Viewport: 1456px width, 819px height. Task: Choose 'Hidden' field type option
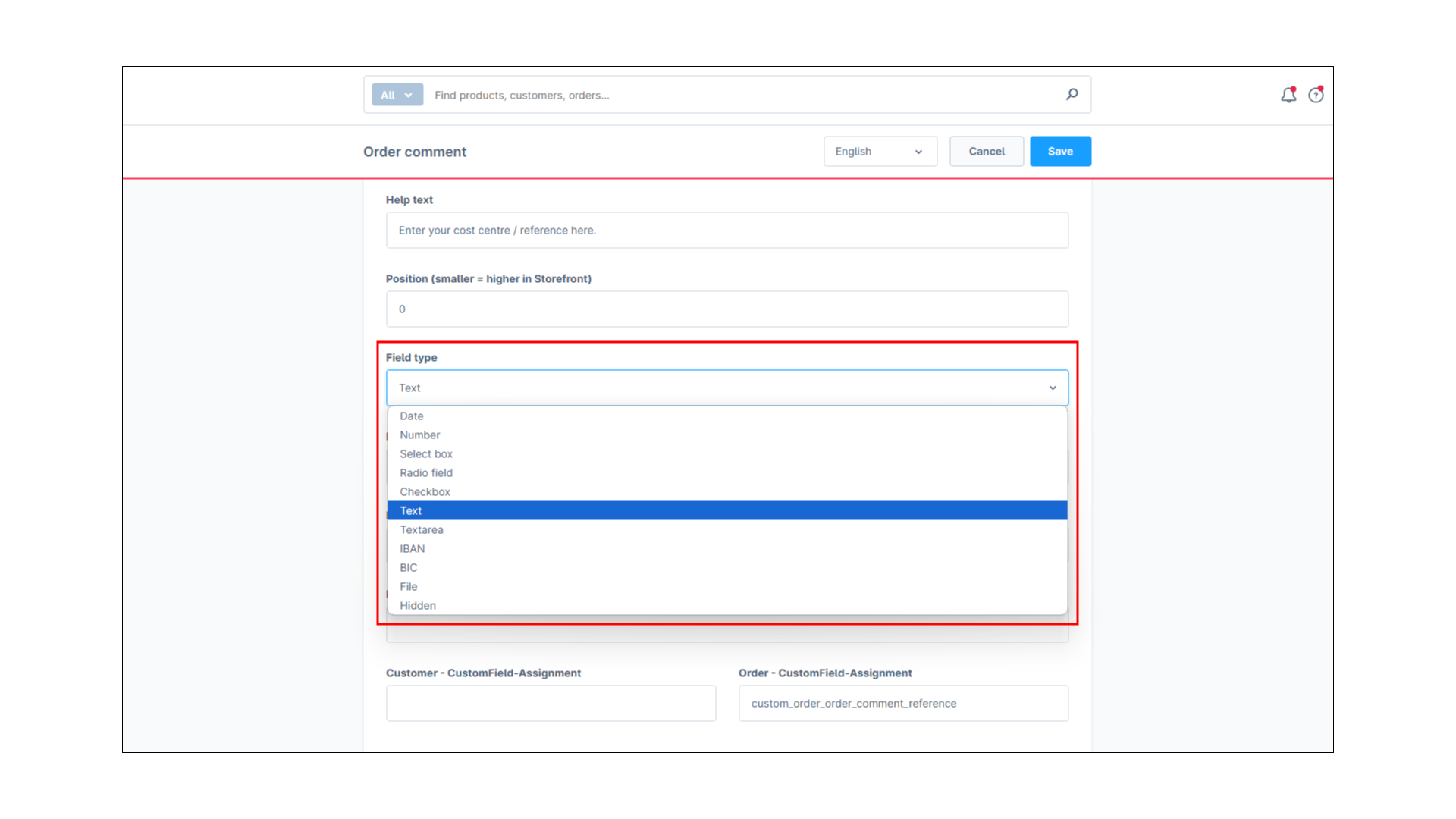pyautogui.click(x=418, y=606)
